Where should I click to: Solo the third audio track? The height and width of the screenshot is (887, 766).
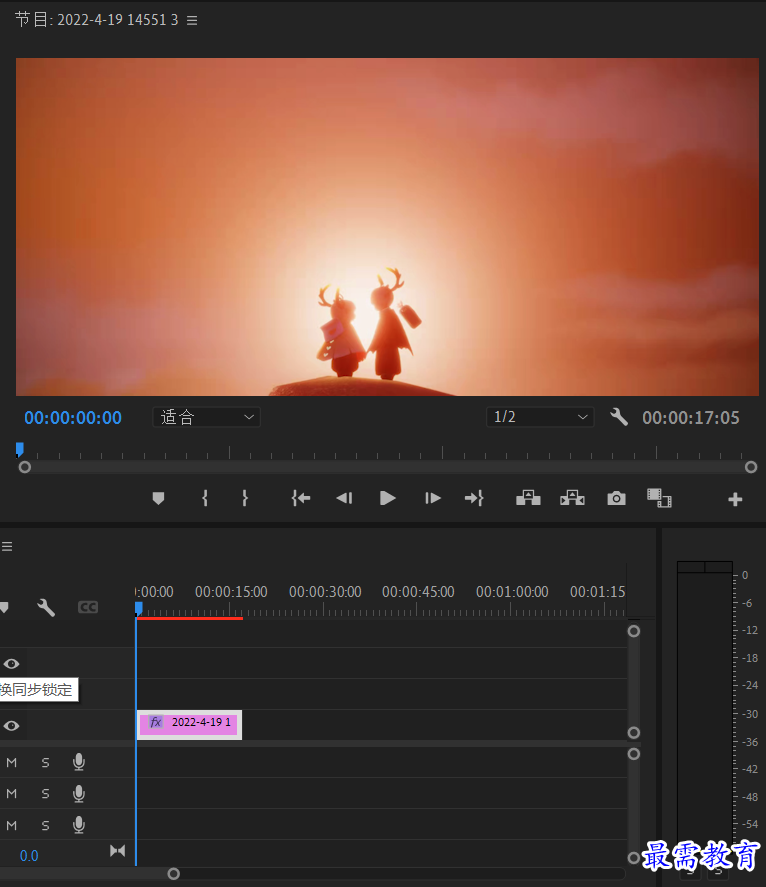[x=45, y=825]
